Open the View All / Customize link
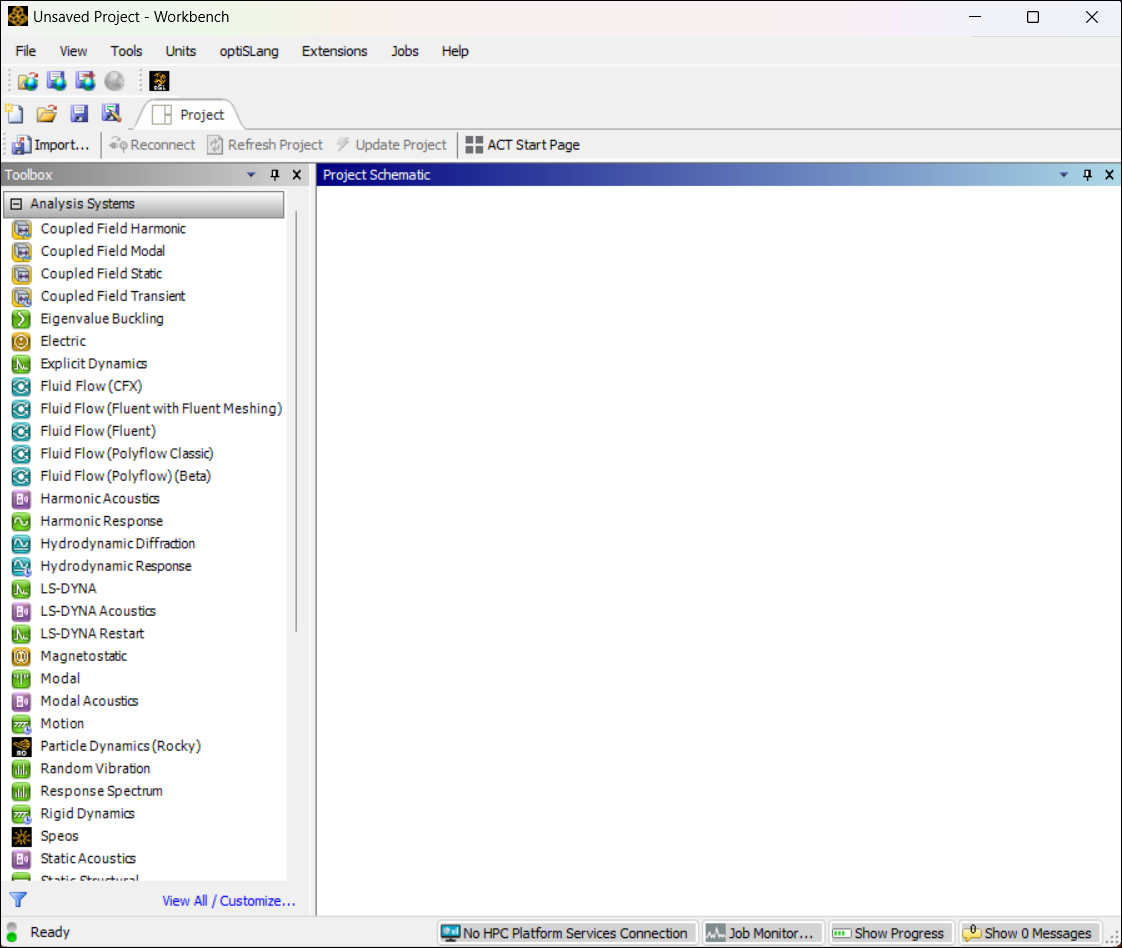 coord(229,901)
